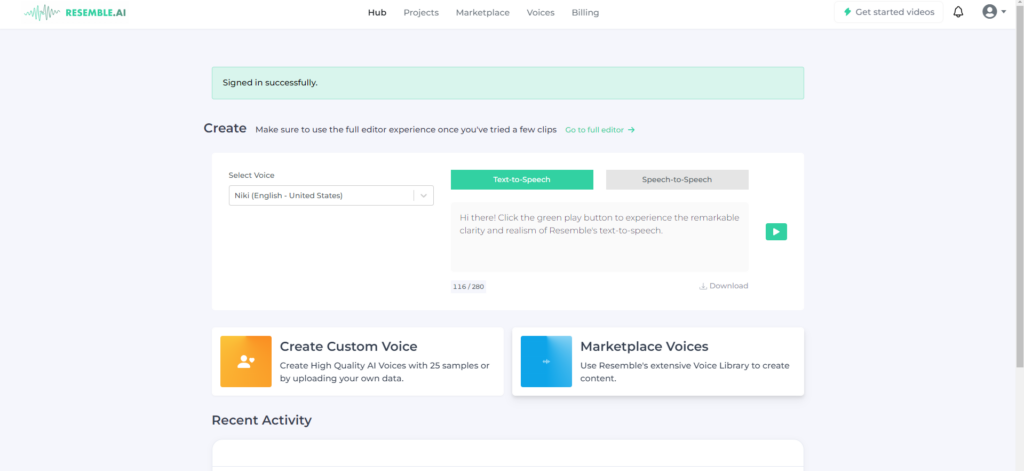Click the Get started videos button
Screen dimensions: 1024x471
coord(888,12)
